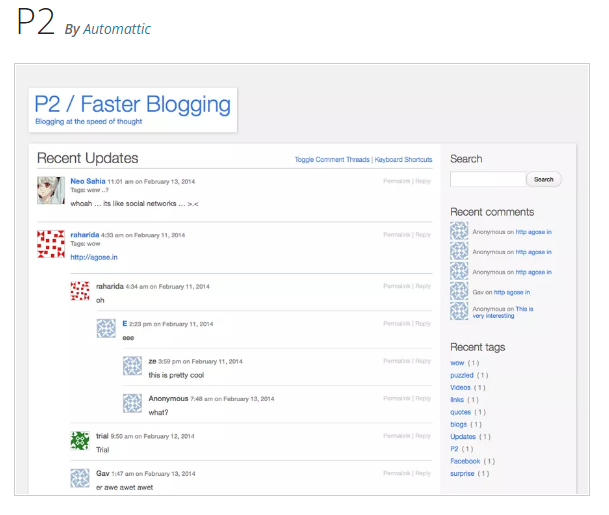Click the timestamp '11:01 am on February 13, 2014'

[151, 182]
